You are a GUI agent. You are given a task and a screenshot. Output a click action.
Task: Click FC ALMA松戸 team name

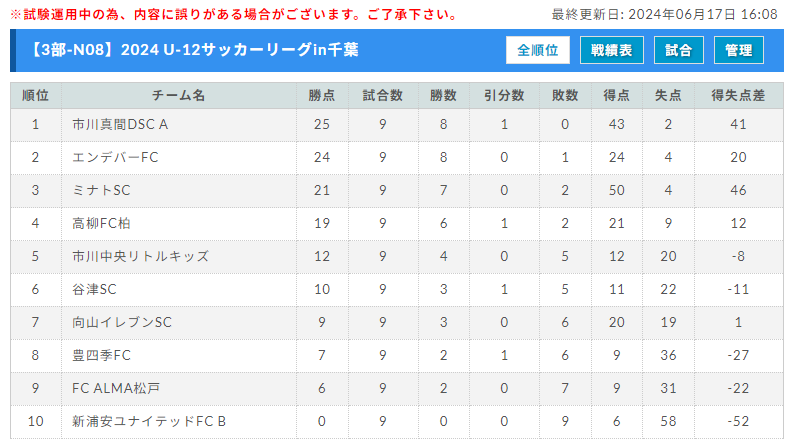tap(116, 389)
